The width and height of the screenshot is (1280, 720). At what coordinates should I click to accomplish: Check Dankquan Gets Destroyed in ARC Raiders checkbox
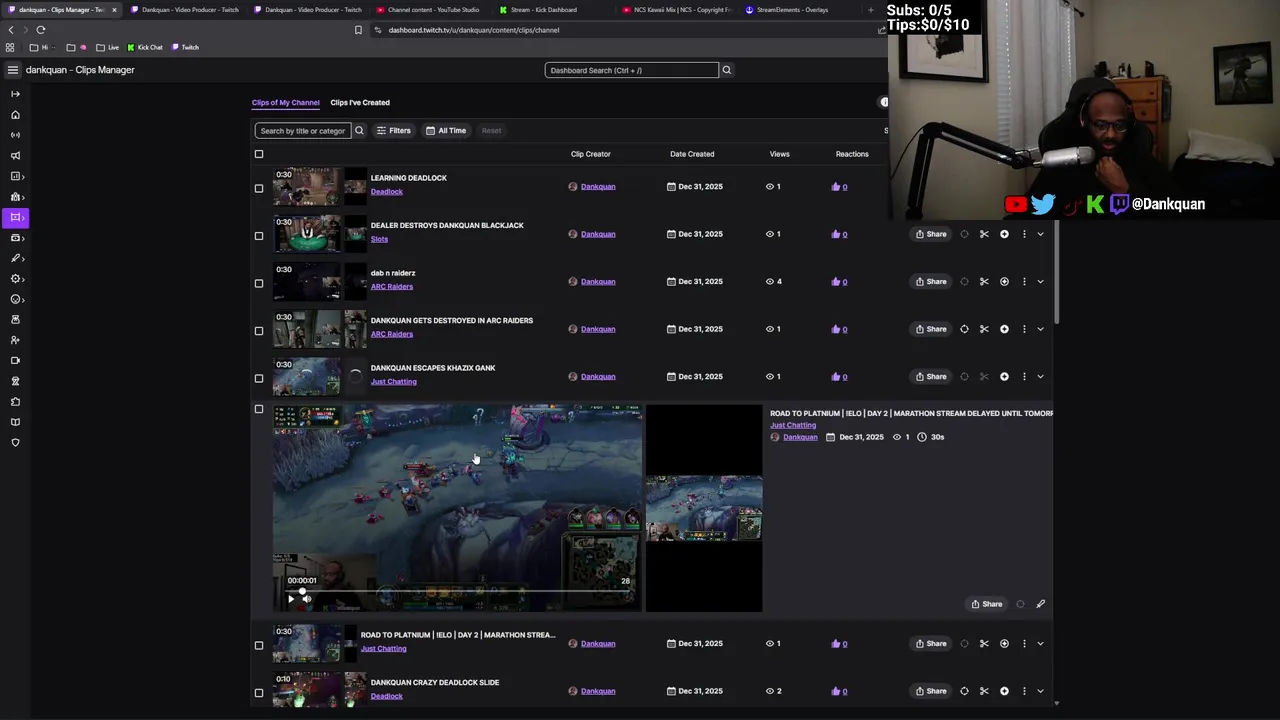tap(259, 331)
